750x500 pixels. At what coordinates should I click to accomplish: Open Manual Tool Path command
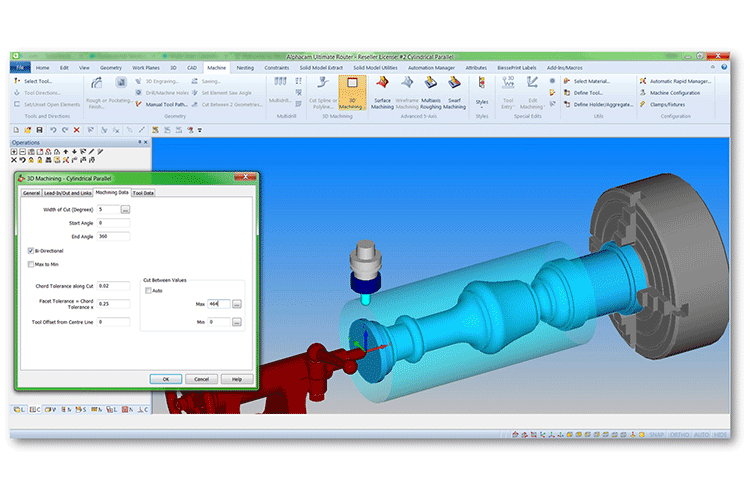(x=162, y=104)
